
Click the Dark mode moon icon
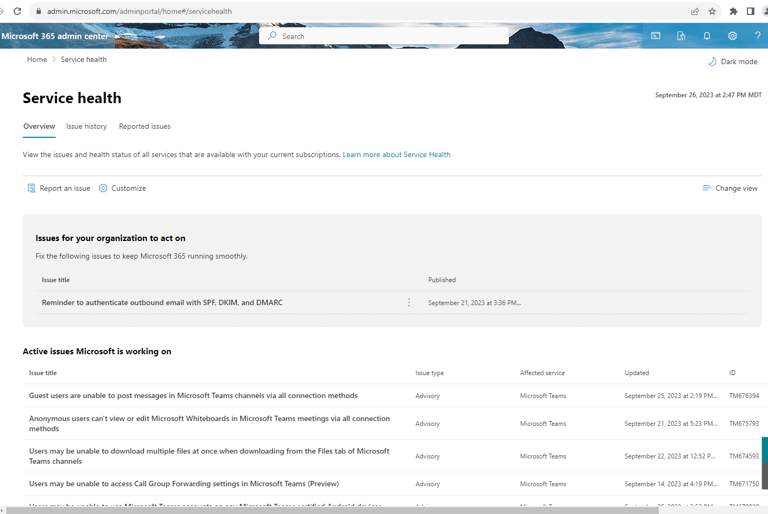712,61
